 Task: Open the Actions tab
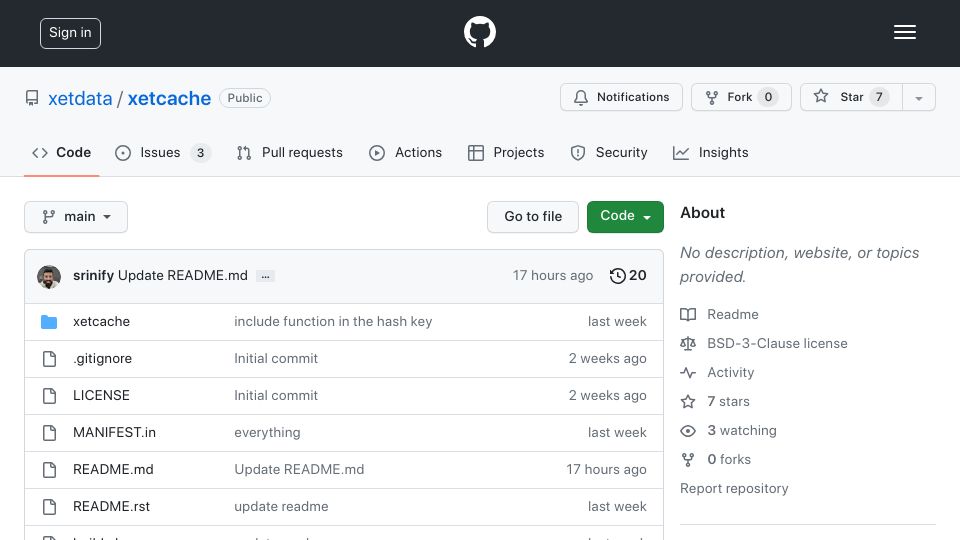point(405,152)
